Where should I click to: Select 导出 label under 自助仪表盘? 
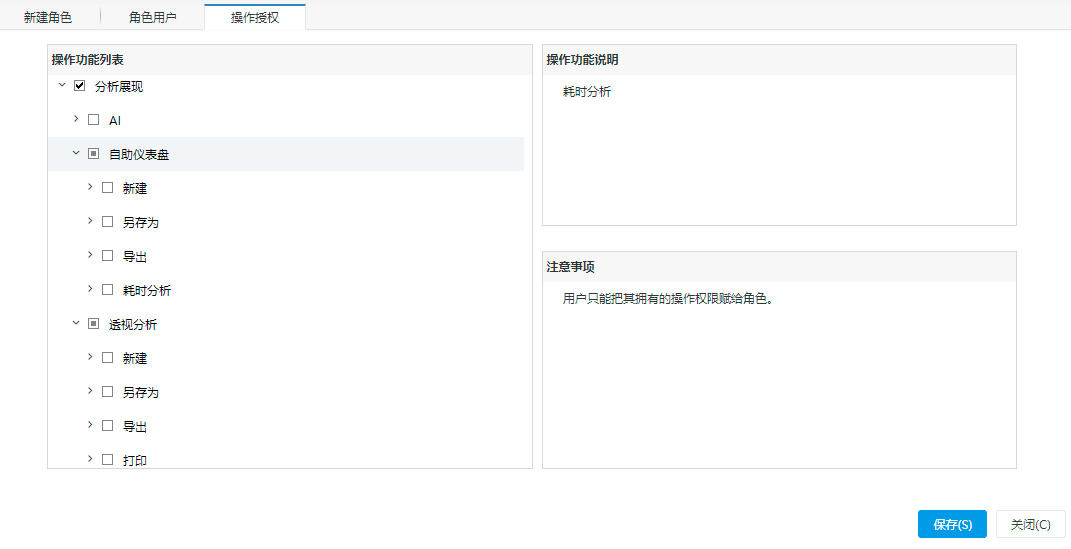tap(135, 257)
